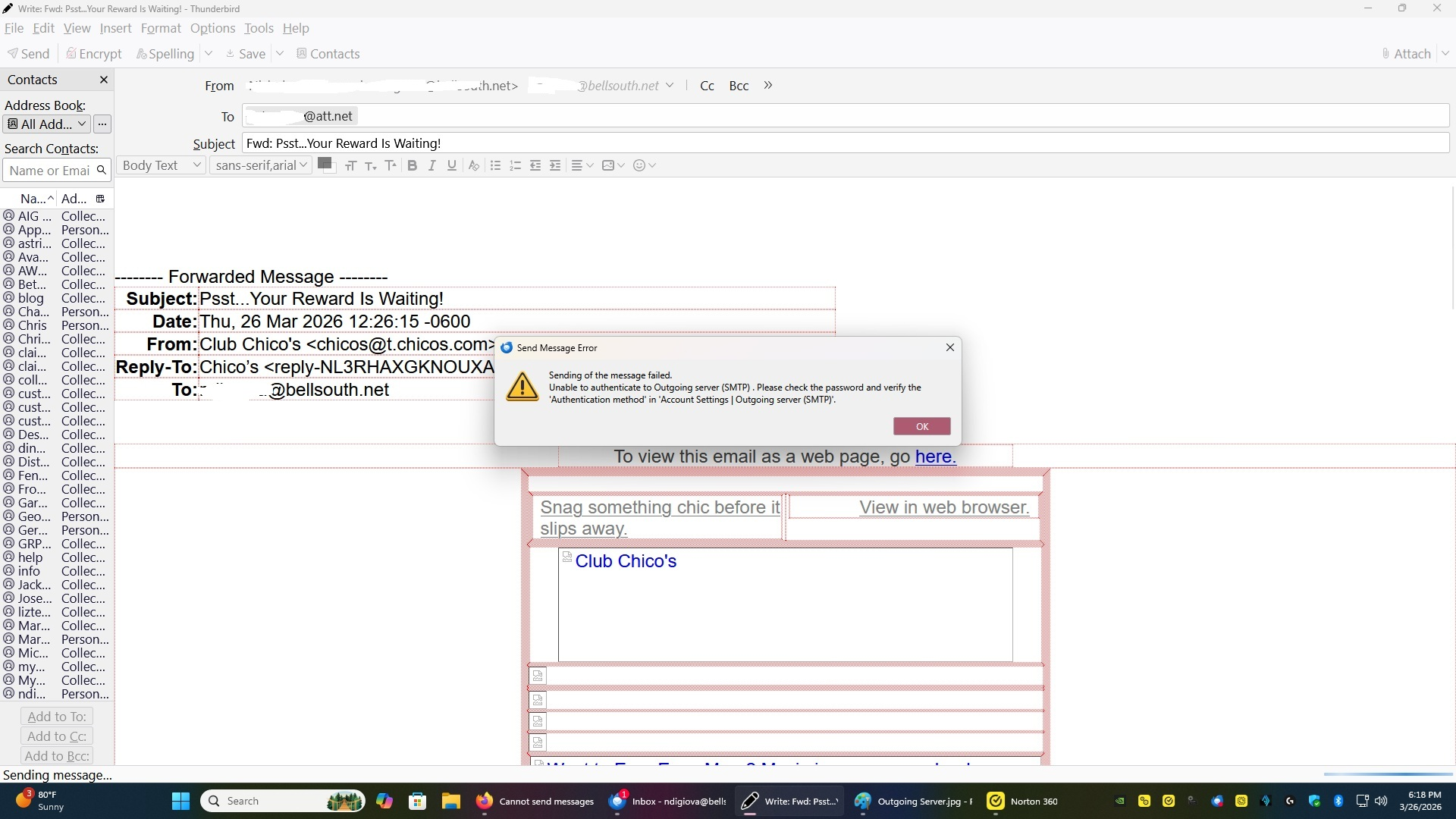Toggle italic text formatting
Viewport: 1456px width, 819px height.
(431, 165)
